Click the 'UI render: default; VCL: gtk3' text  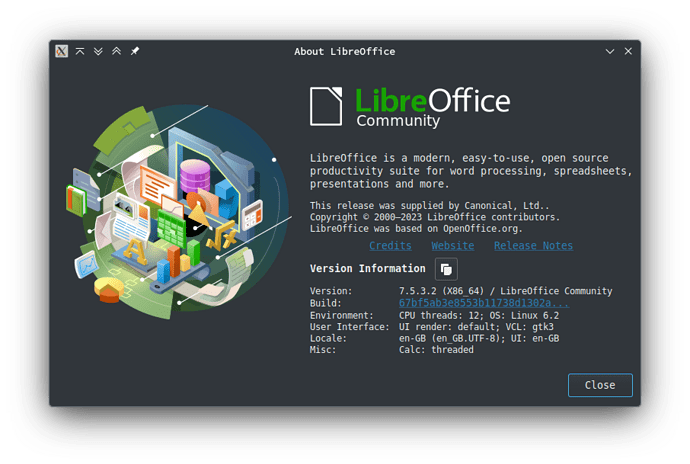click(x=476, y=327)
